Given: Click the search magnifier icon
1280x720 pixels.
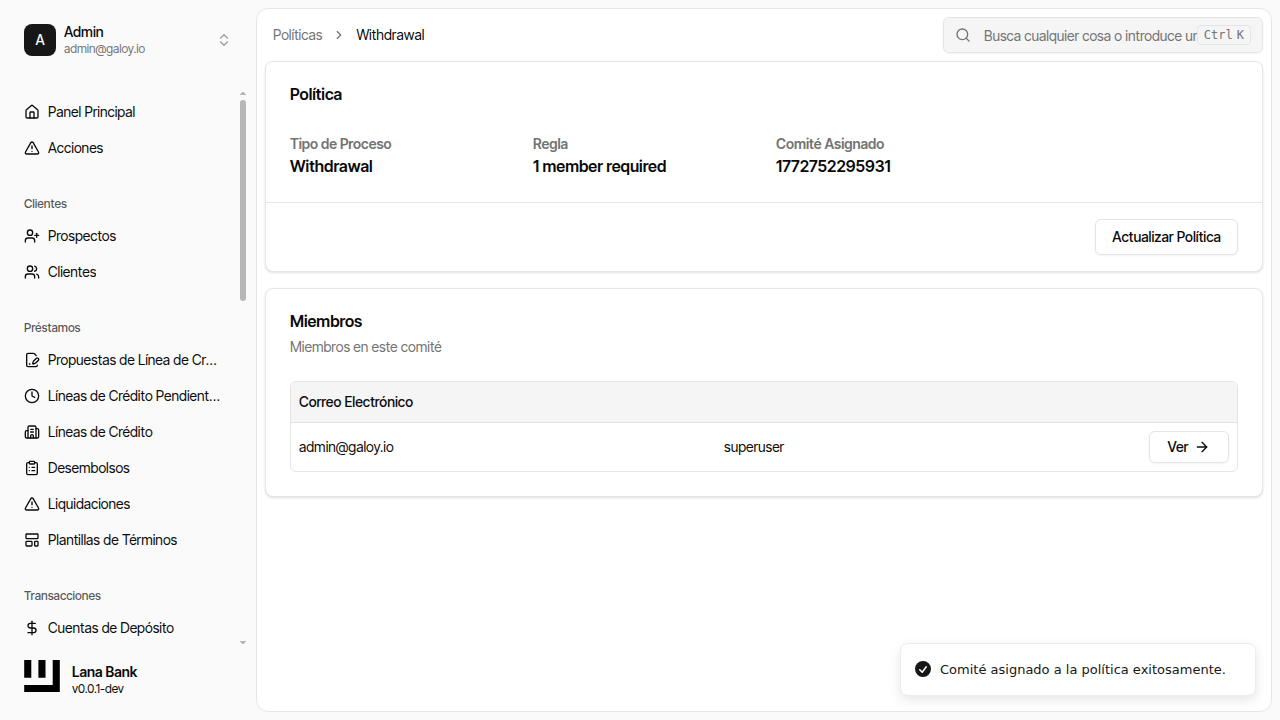Looking at the screenshot, I should coord(963,35).
